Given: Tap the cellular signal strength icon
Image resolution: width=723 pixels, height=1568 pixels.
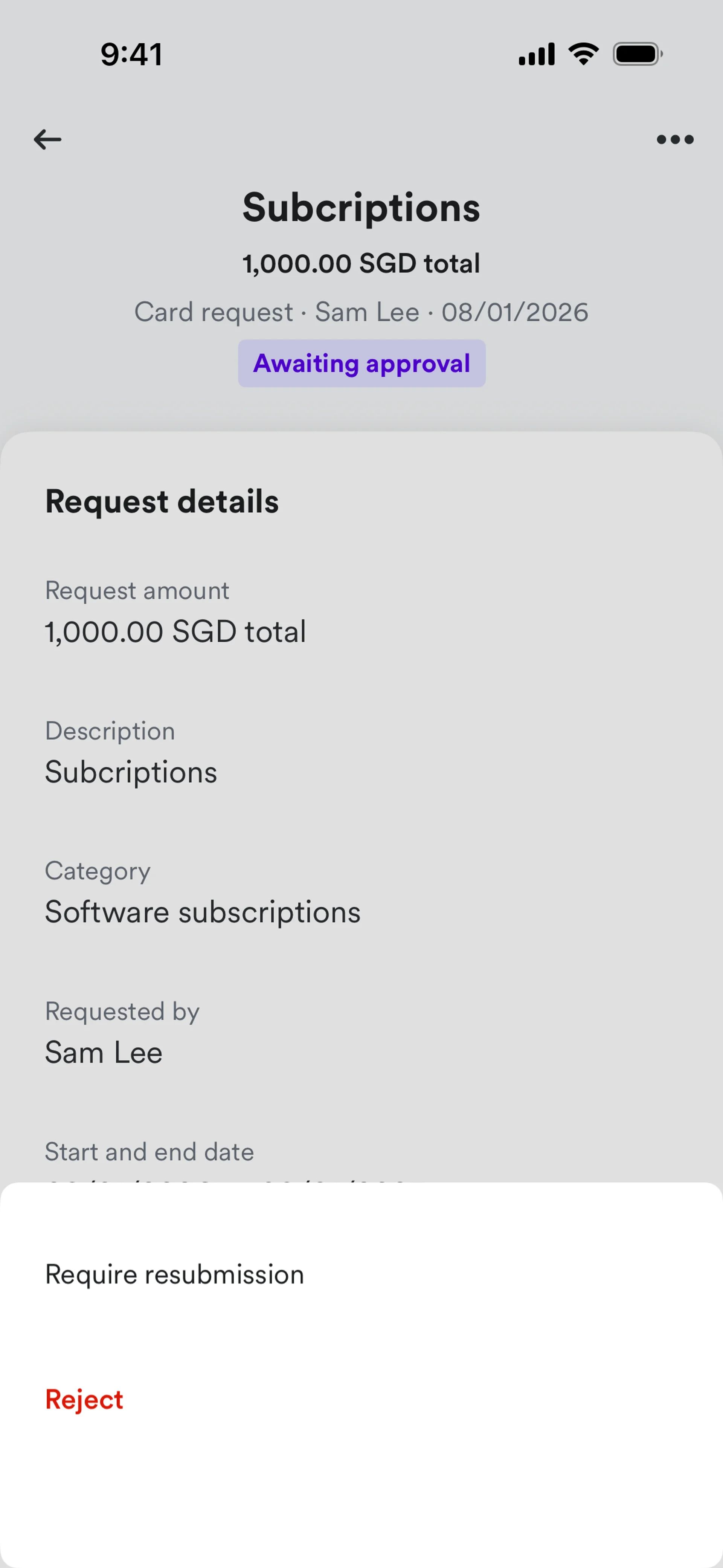Looking at the screenshot, I should pyautogui.click(x=536, y=54).
